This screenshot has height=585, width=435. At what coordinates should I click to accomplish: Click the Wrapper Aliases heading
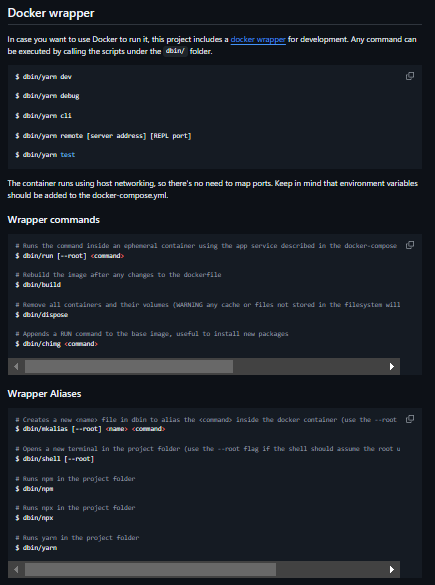point(44,394)
